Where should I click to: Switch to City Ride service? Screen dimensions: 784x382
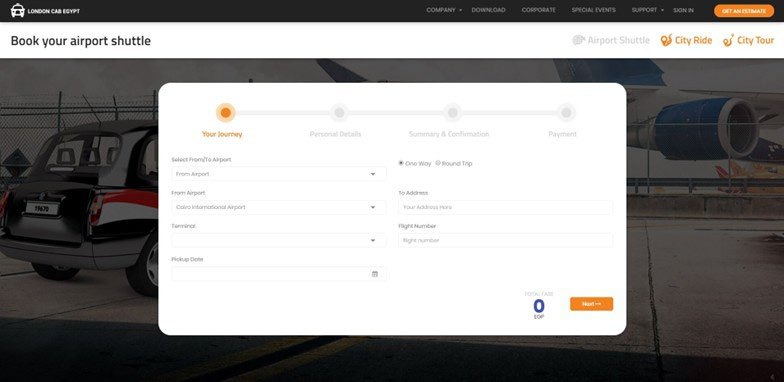click(686, 40)
